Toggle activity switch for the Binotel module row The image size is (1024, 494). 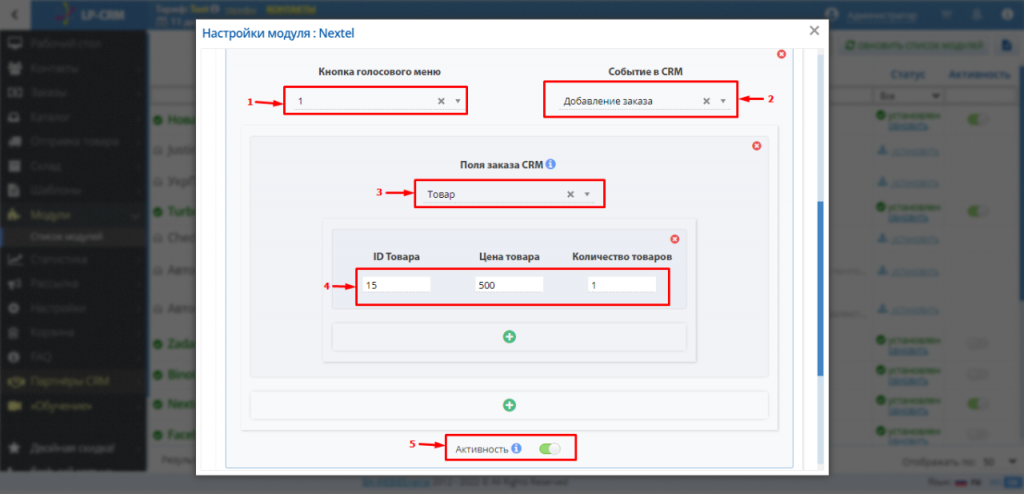(x=977, y=374)
